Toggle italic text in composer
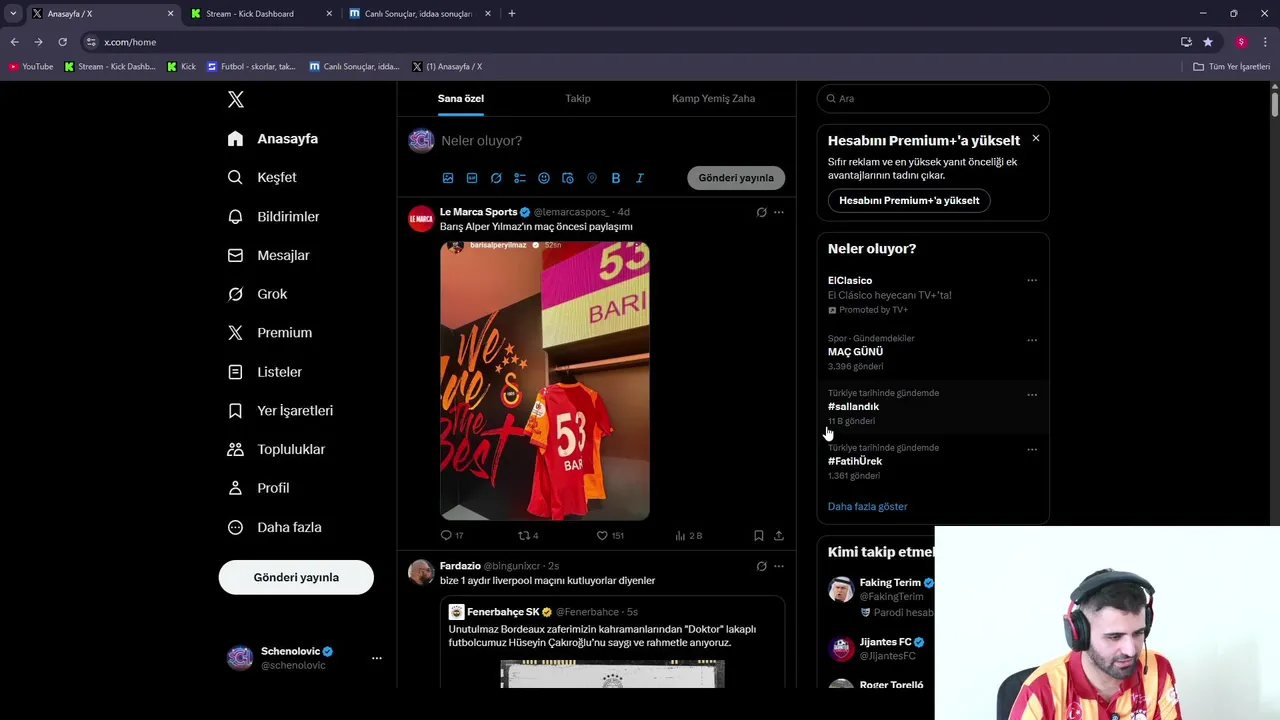1280x720 pixels. [640, 178]
